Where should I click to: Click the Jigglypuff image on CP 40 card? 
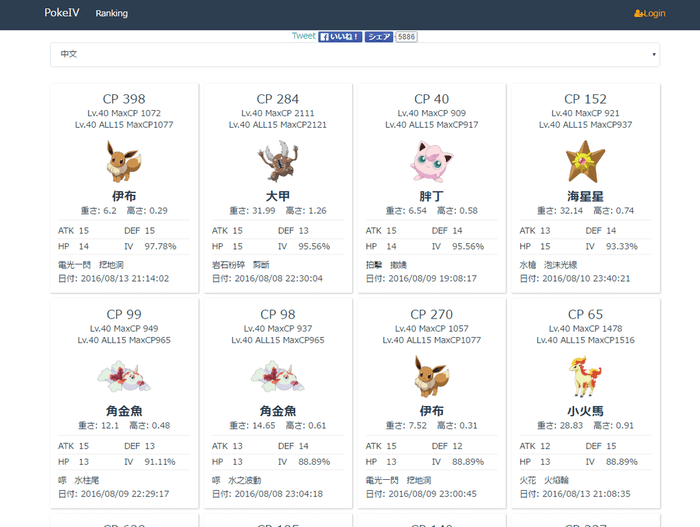432,161
